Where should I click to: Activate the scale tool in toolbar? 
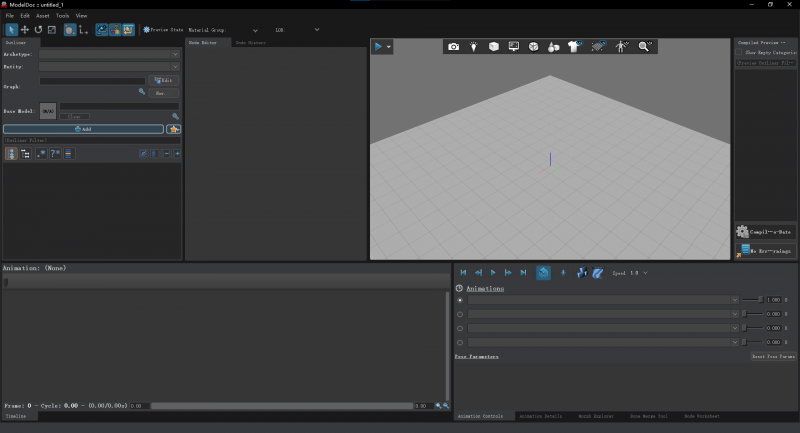pos(52,30)
